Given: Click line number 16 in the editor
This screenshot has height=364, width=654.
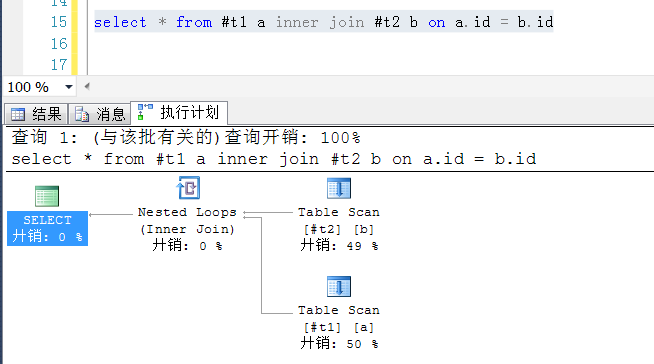Looking at the screenshot, I should tap(59, 43).
